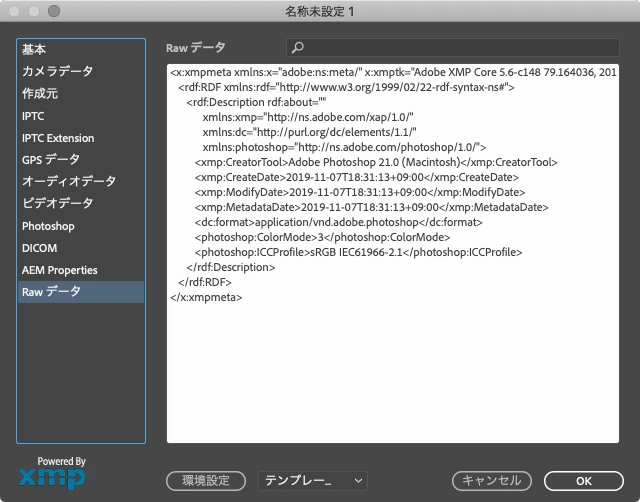The width and height of the screenshot is (640, 502).
Task: Open the IPTC Extension section
Action: tap(80, 138)
